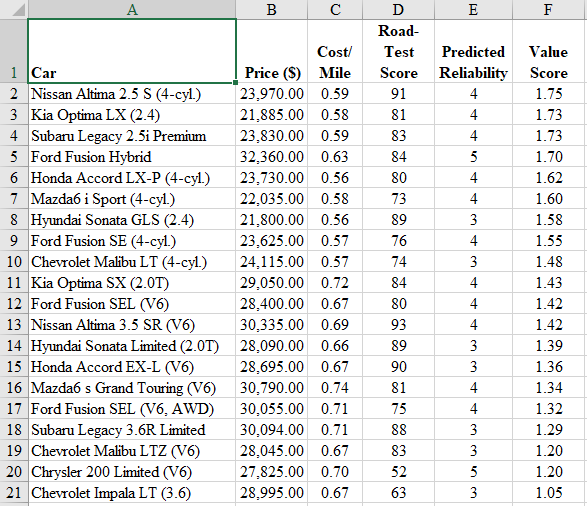Click price cell 23,970.00
Screen dimensions: 587x506
(x=271, y=94)
